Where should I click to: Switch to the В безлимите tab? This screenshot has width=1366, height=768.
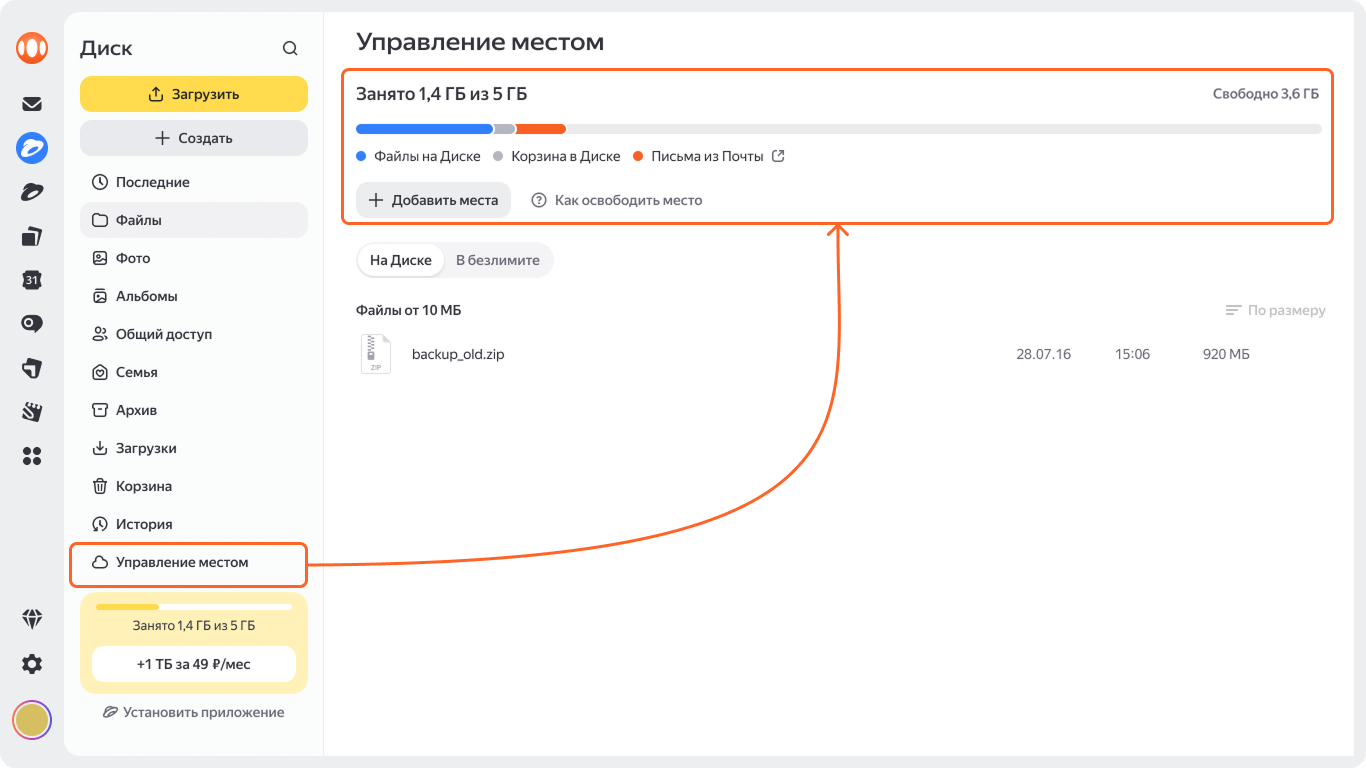(498, 260)
